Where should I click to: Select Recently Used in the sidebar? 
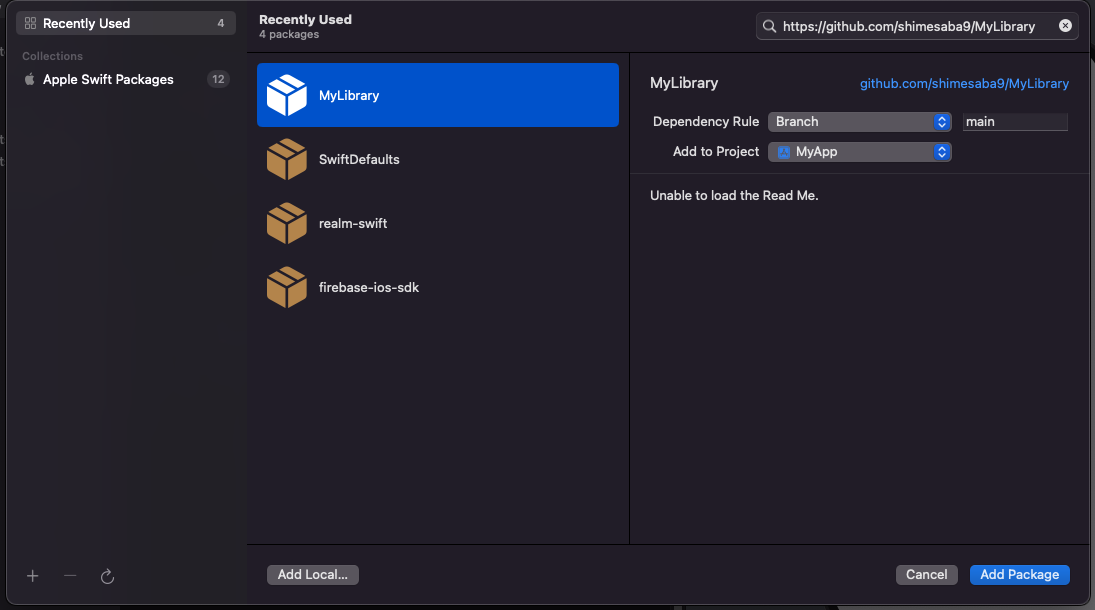[126, 23]
